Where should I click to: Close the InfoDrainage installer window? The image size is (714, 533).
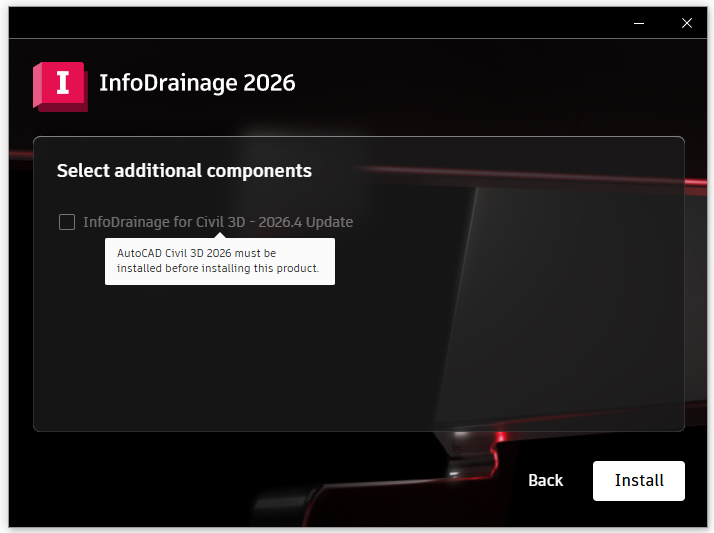click(686, 23)
